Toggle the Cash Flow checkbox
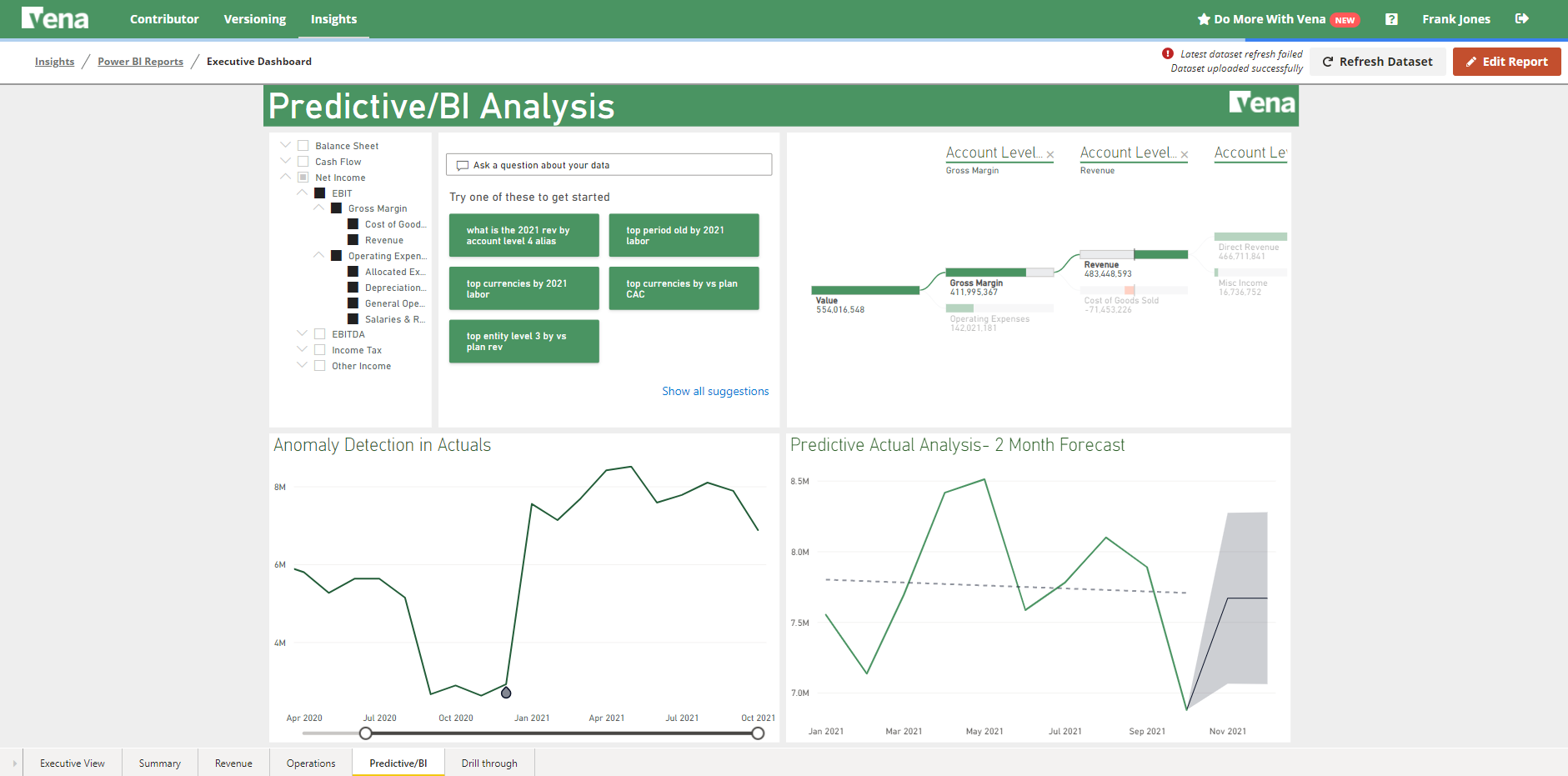This screenshot has height=776, width=1568. pos(303,162)
